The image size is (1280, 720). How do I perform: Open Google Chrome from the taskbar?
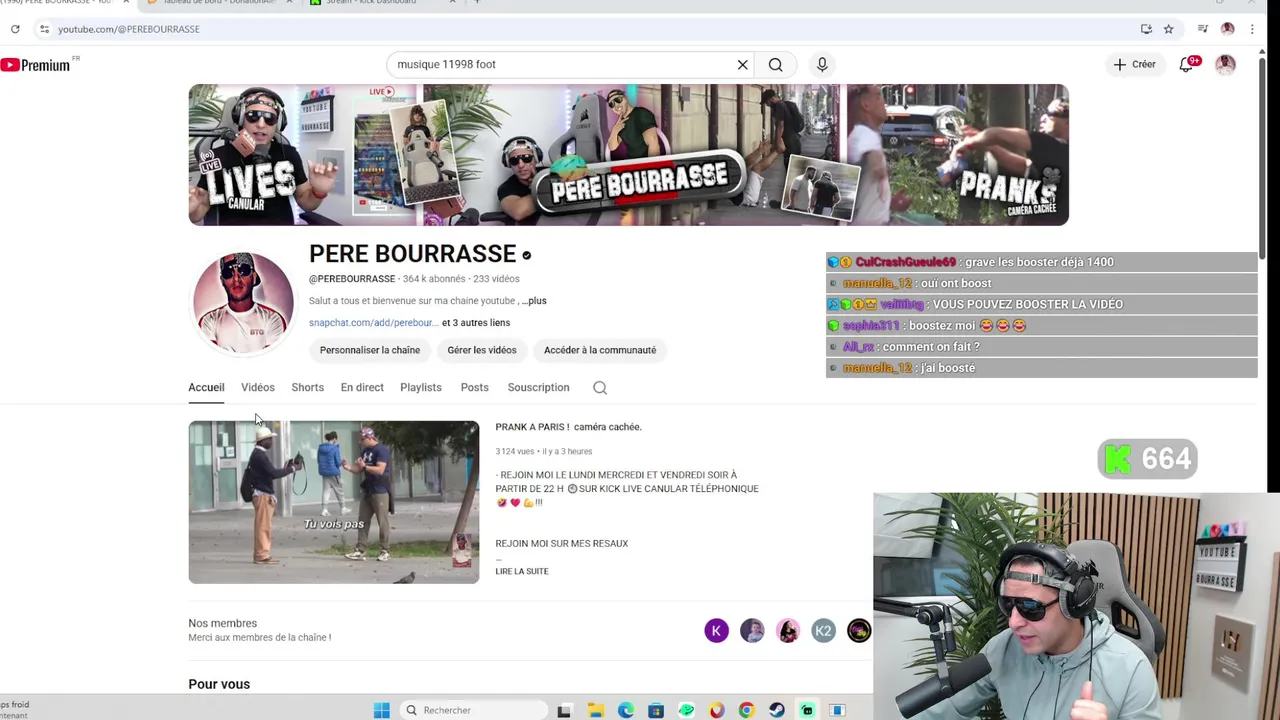(x=746, y=710)
